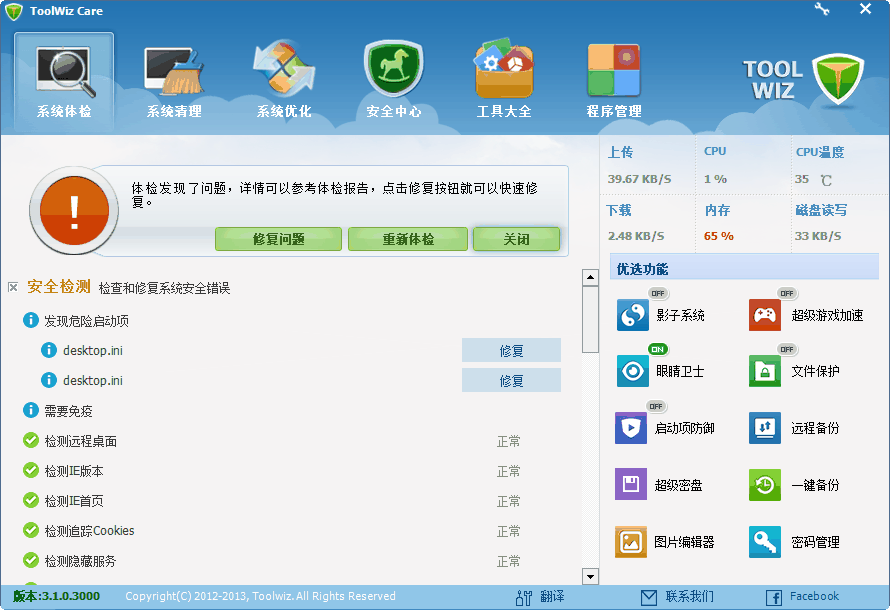Click 修复 for the second desktop.ini entry

coord(511,381)
